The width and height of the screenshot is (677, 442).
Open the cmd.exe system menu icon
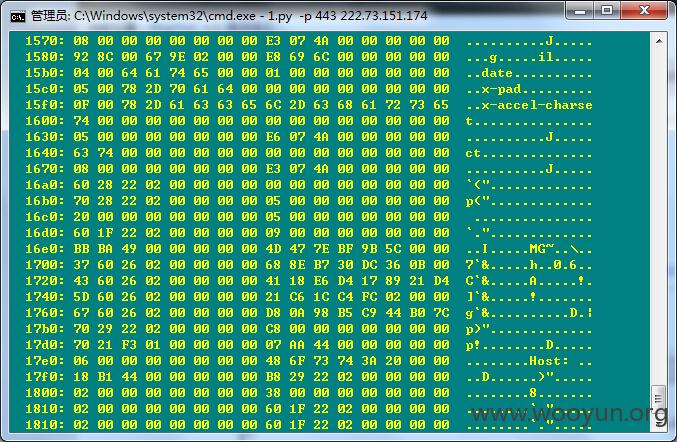click(x=18, y=16)
